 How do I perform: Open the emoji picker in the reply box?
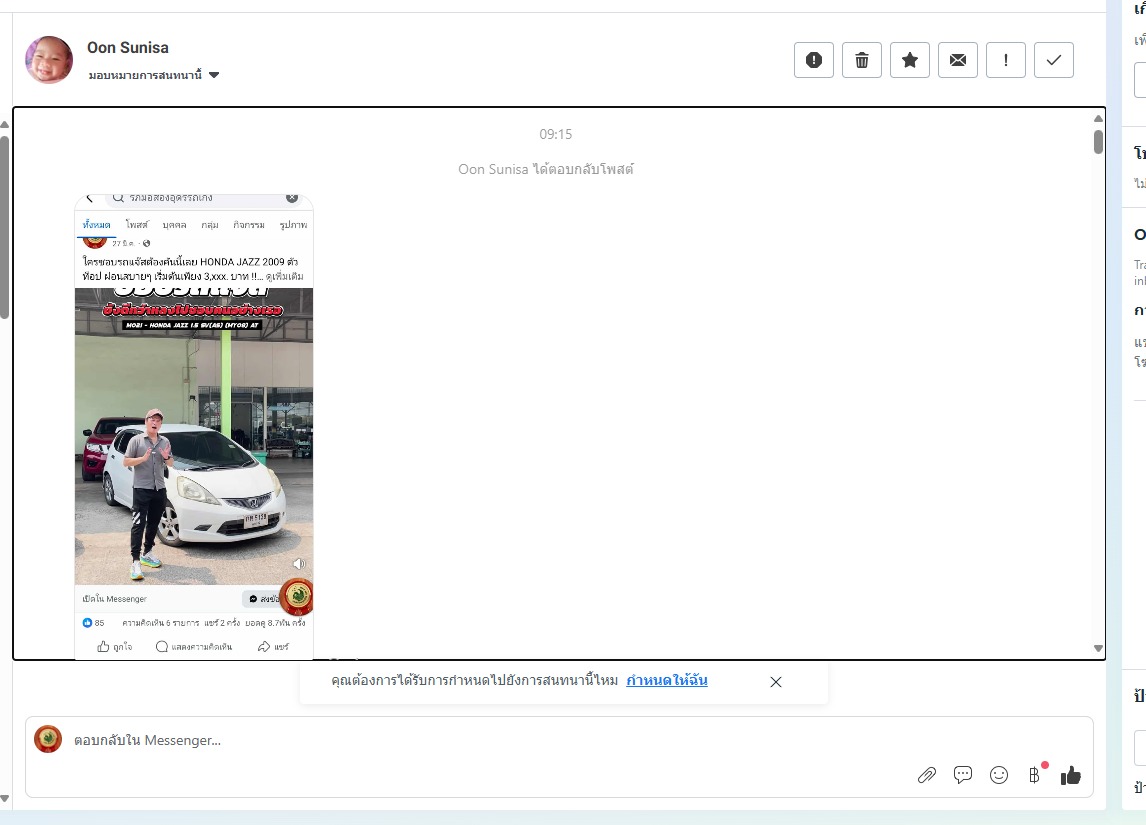pos(999,775)
